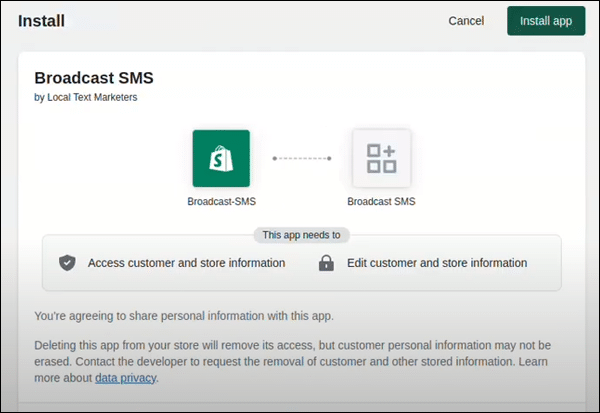Open the data privacy link
600x413 pixels.
(x=126, y=378)
